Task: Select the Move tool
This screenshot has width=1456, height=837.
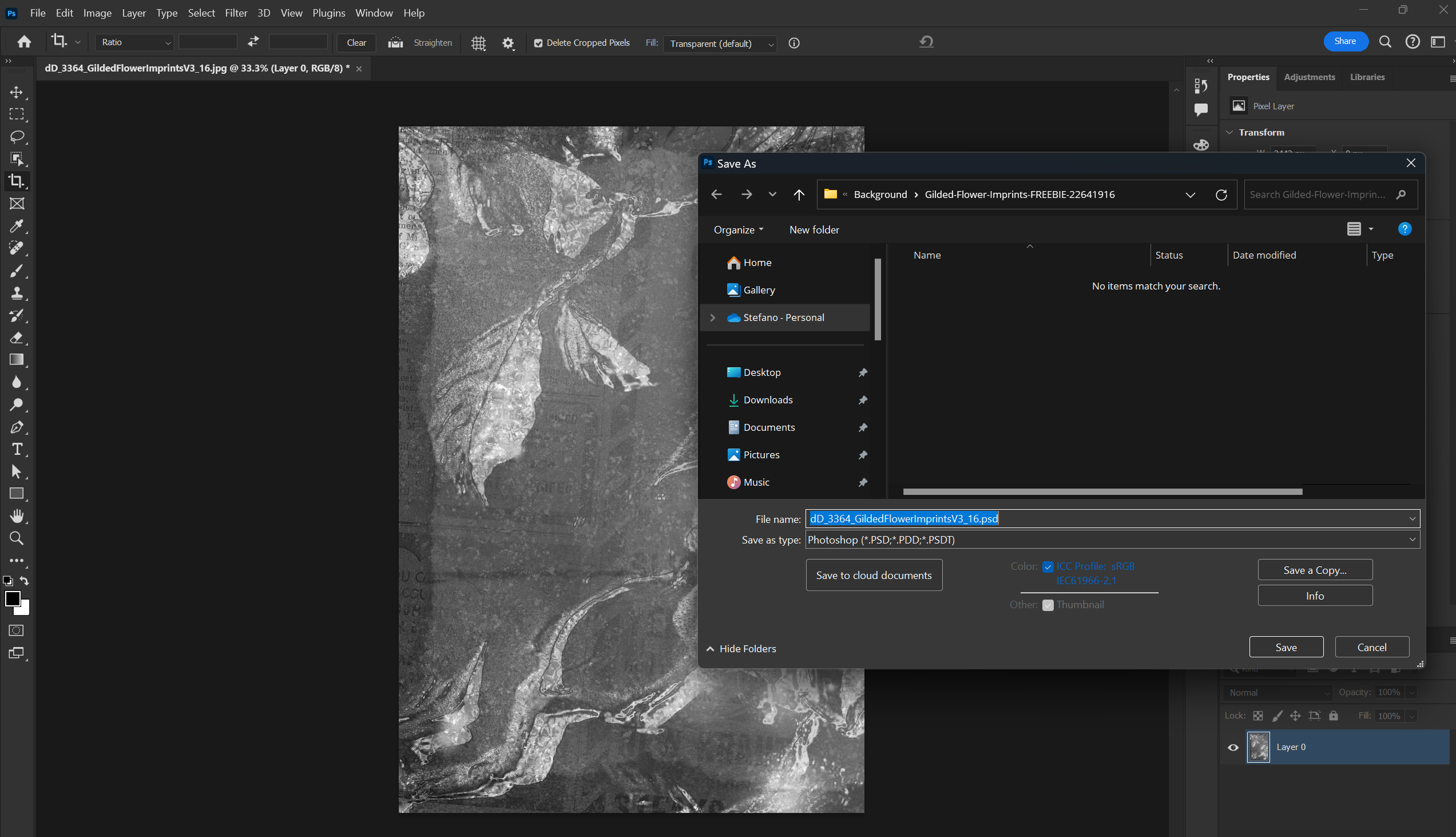Action: (17, 92)
